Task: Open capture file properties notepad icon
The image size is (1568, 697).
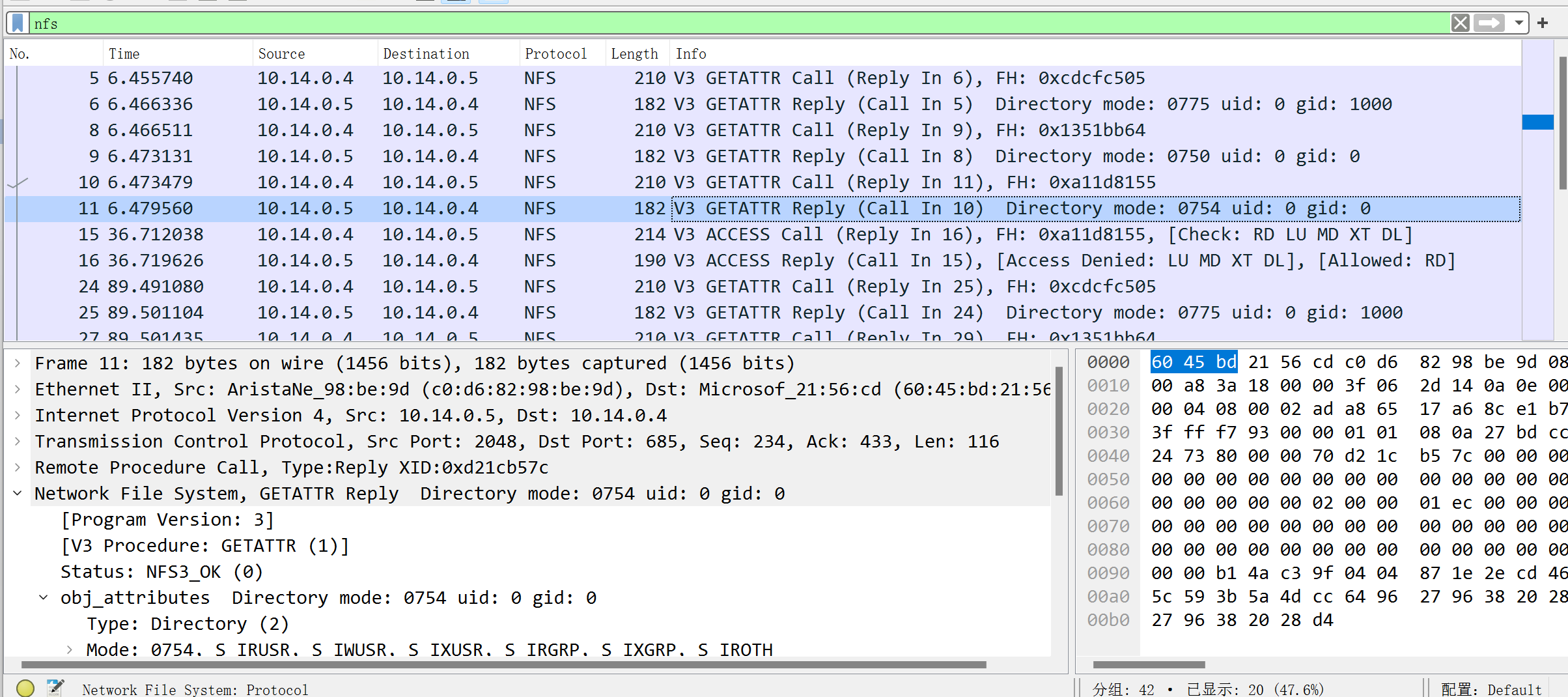Action: (55, 688)
